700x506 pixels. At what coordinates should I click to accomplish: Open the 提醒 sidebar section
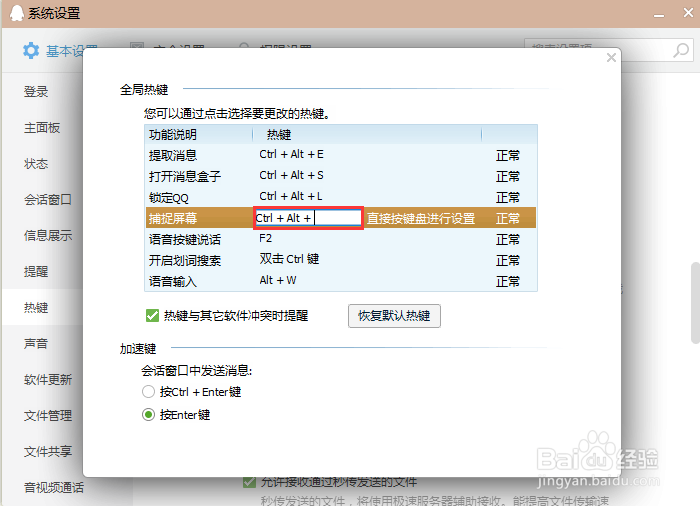point(36,272)
